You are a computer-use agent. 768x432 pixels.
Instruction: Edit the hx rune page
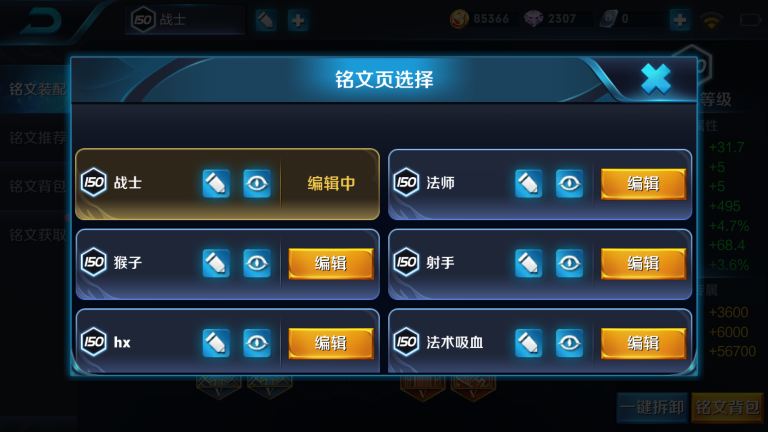[x=331, y=343]
